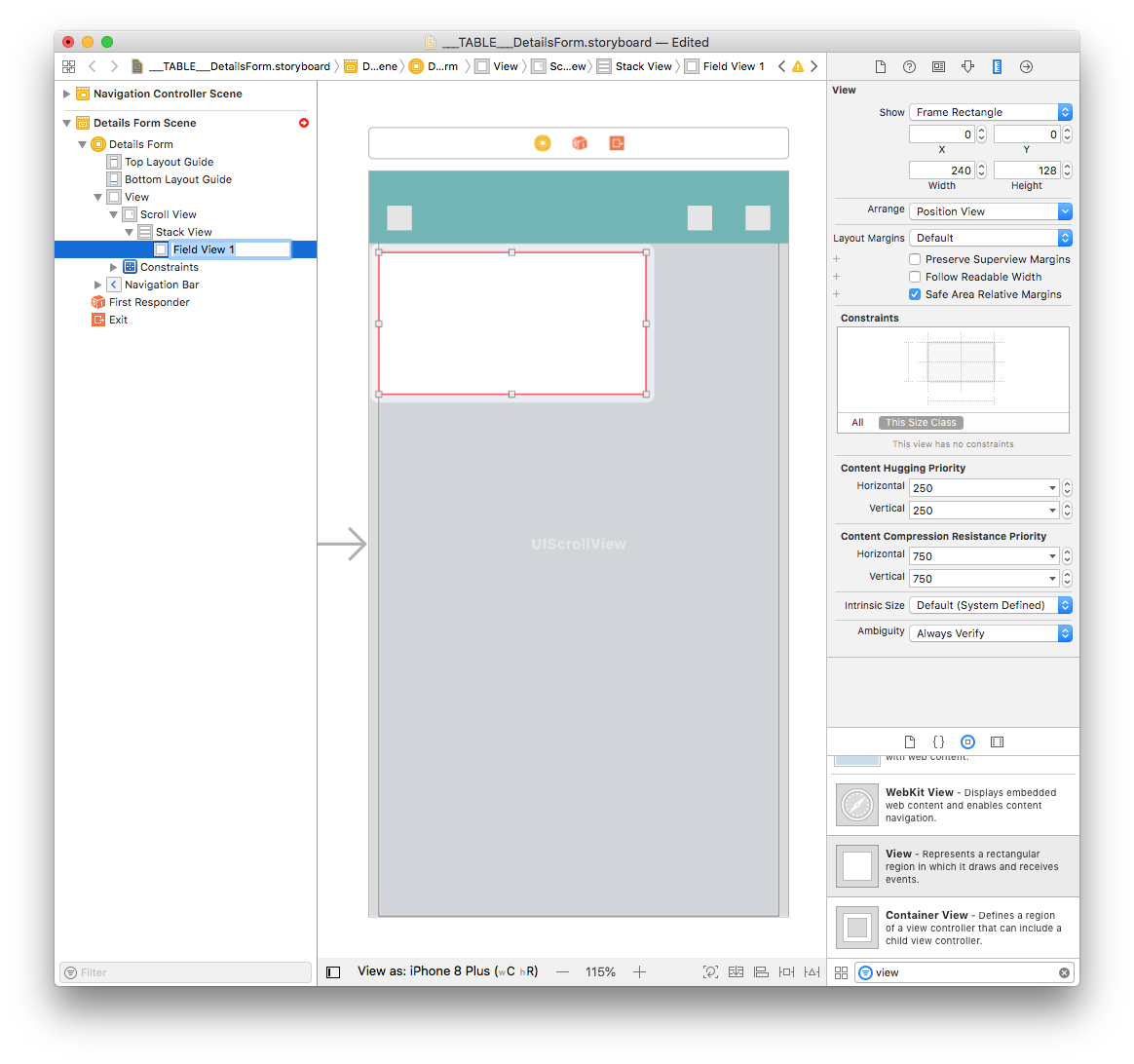Open the Arrange Position View dropdown
Image resolution: width=1134 pixels, height=1064 pixels.
click(990, 211)
